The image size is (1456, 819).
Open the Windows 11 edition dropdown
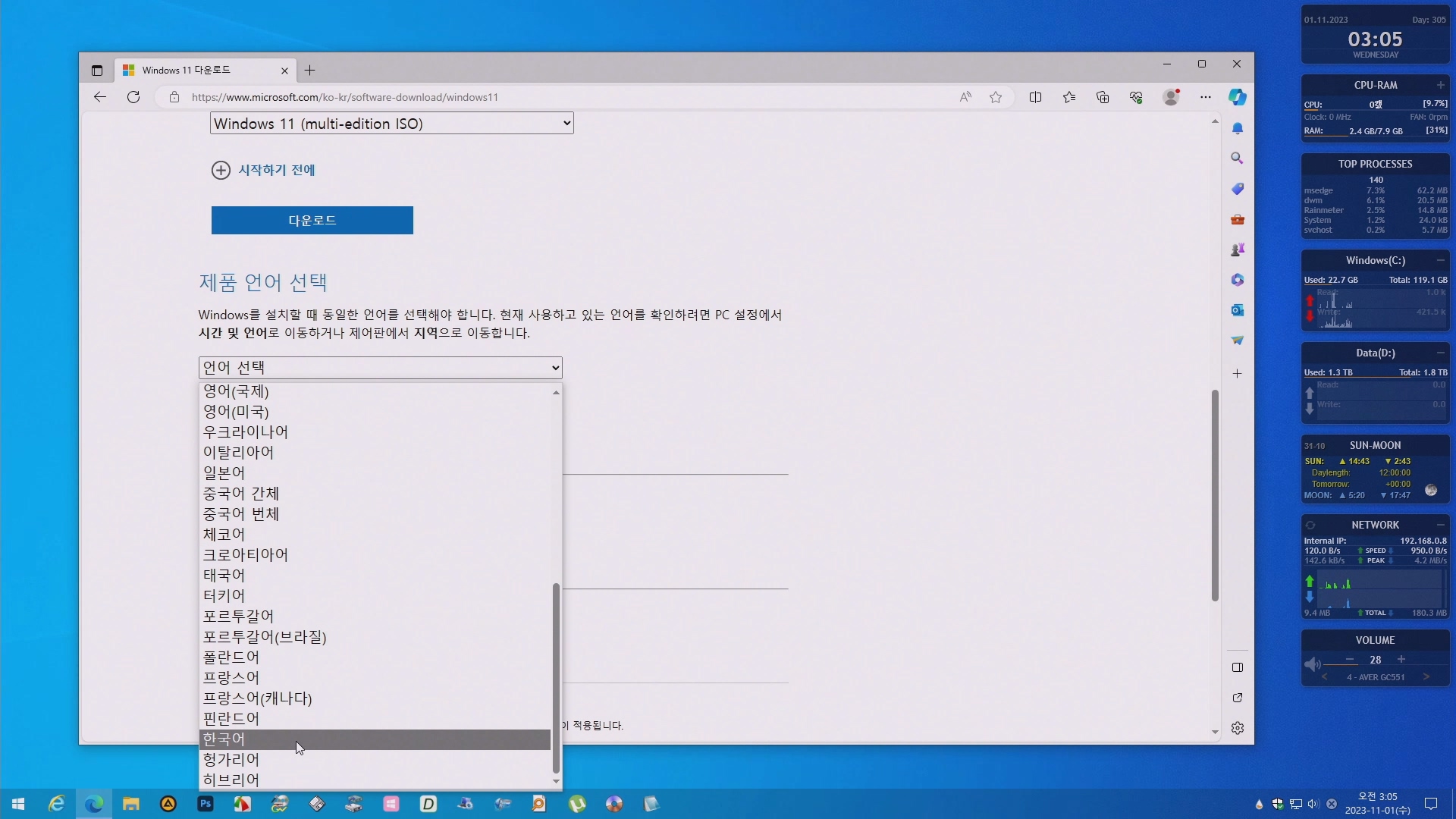(x=392, y=124)
